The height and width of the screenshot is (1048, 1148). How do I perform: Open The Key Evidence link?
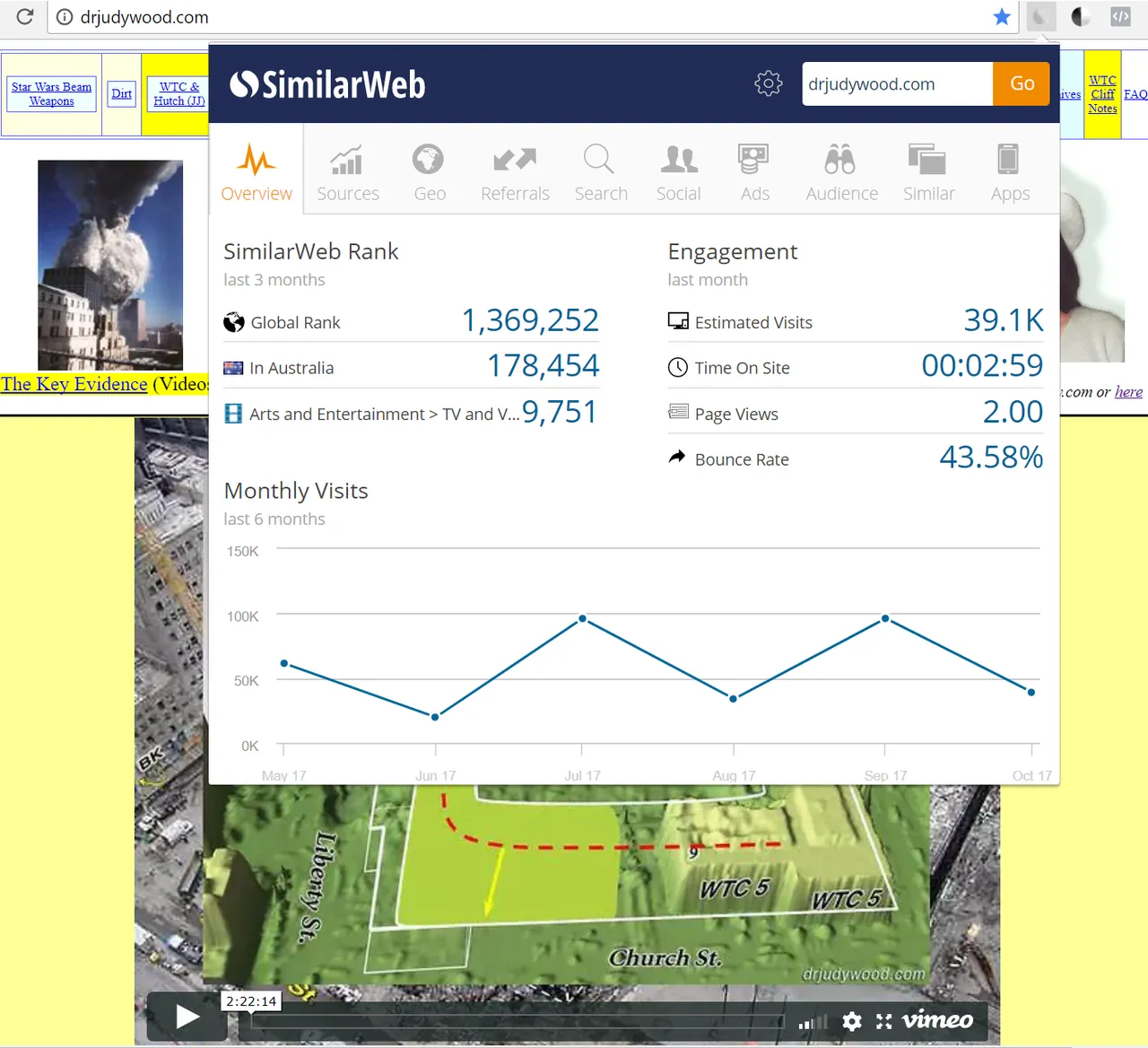[74, 384]
